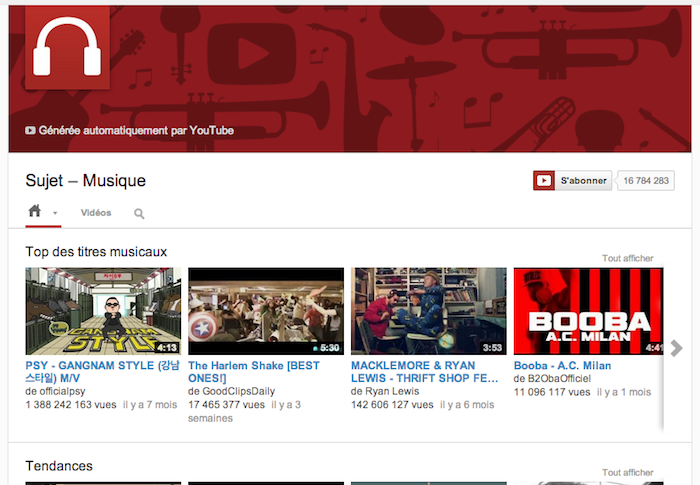Play the Gangnam Style video thumbnail

pyautogui.click(x=103, y=311)
